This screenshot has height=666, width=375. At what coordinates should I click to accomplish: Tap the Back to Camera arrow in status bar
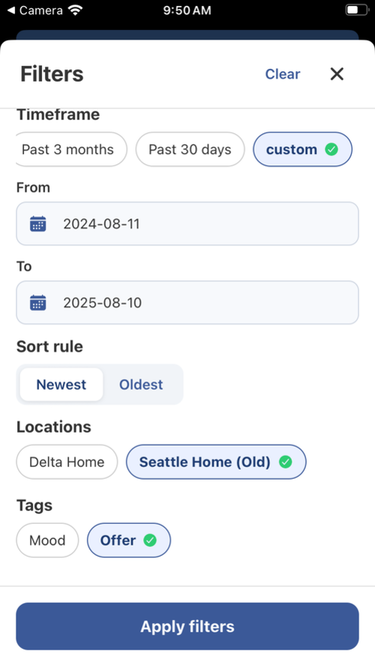11,10
